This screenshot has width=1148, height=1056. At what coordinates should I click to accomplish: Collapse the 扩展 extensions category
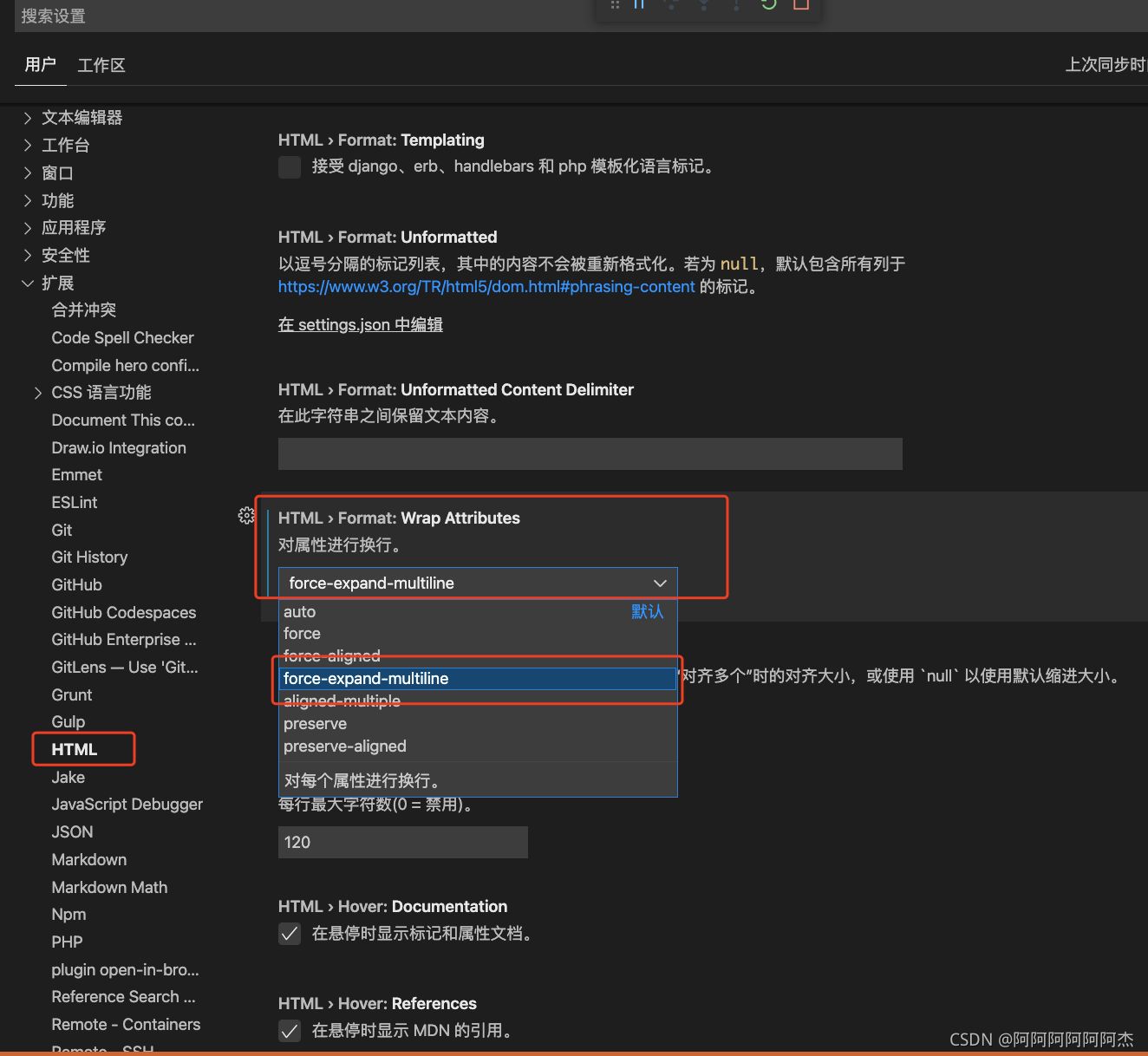tap(28, 284)
